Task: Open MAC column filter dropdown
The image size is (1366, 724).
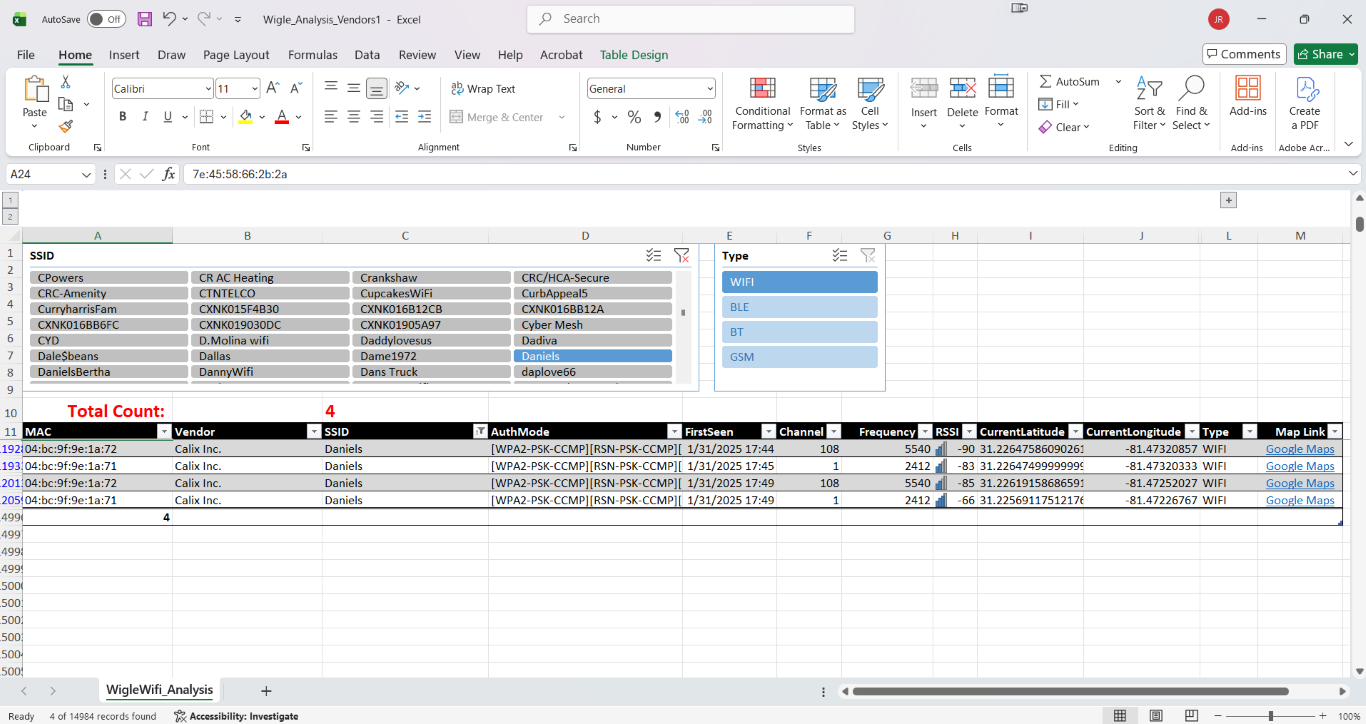Action: [x=164, y=432]
